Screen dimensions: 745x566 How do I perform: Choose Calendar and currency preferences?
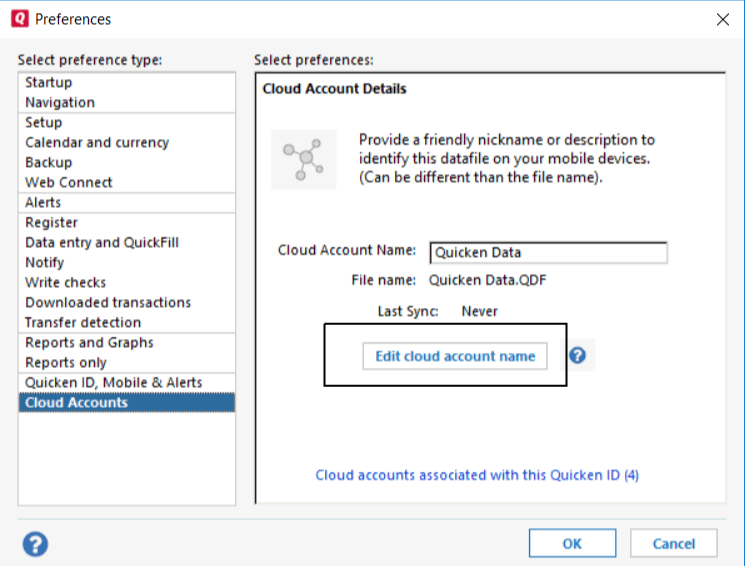[x=127, y=142]
